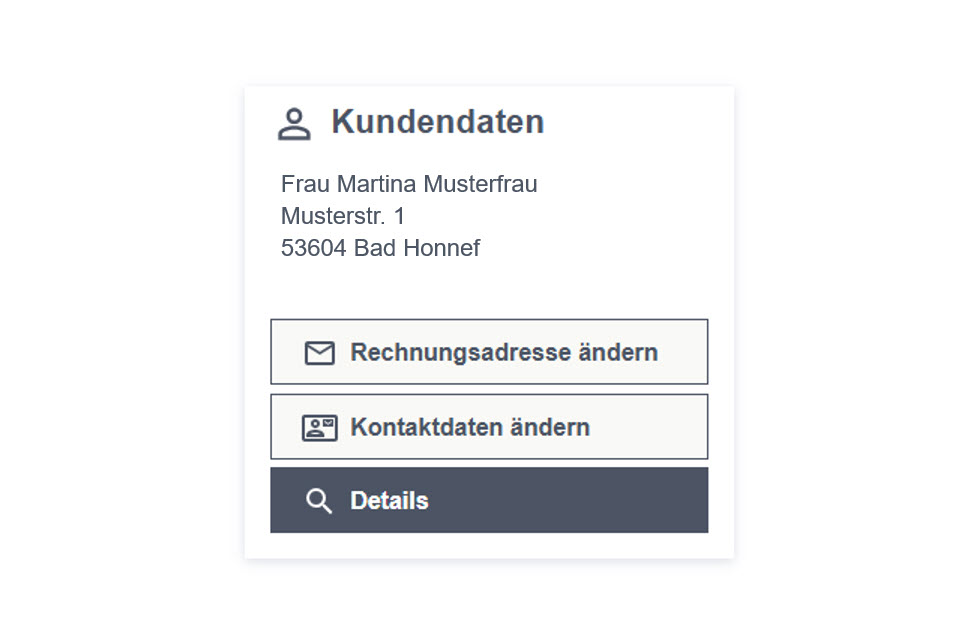Click the person icon beside Kundendaten
Screen dimensions: 980x635
[294, 123]
